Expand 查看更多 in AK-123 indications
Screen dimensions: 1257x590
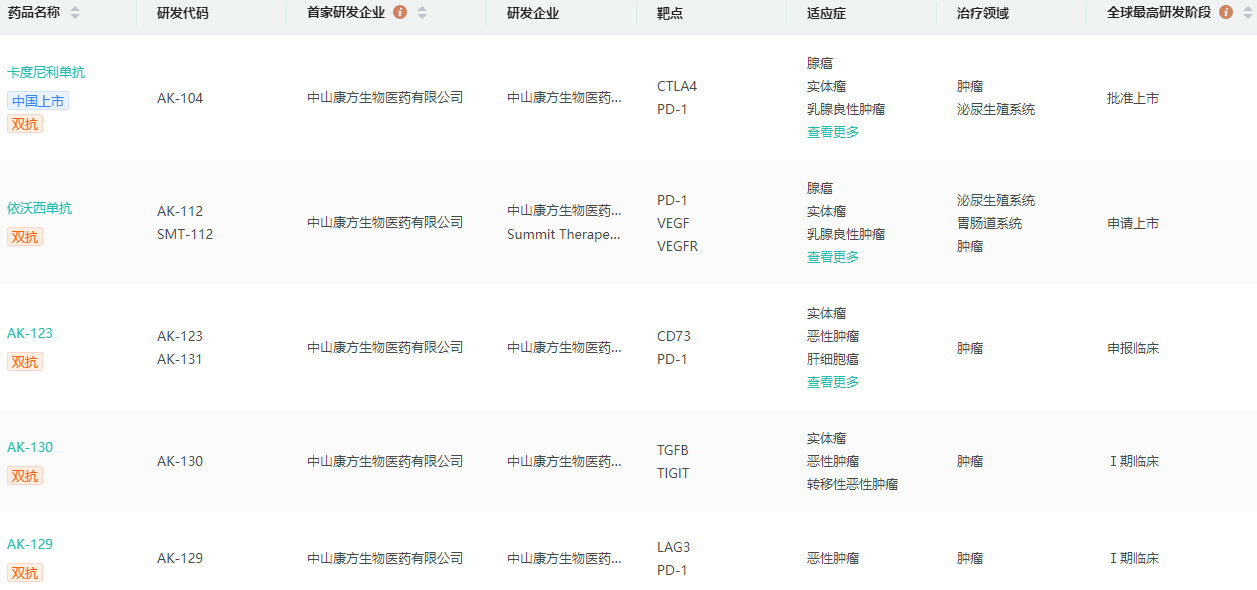(x=833, y=382)
